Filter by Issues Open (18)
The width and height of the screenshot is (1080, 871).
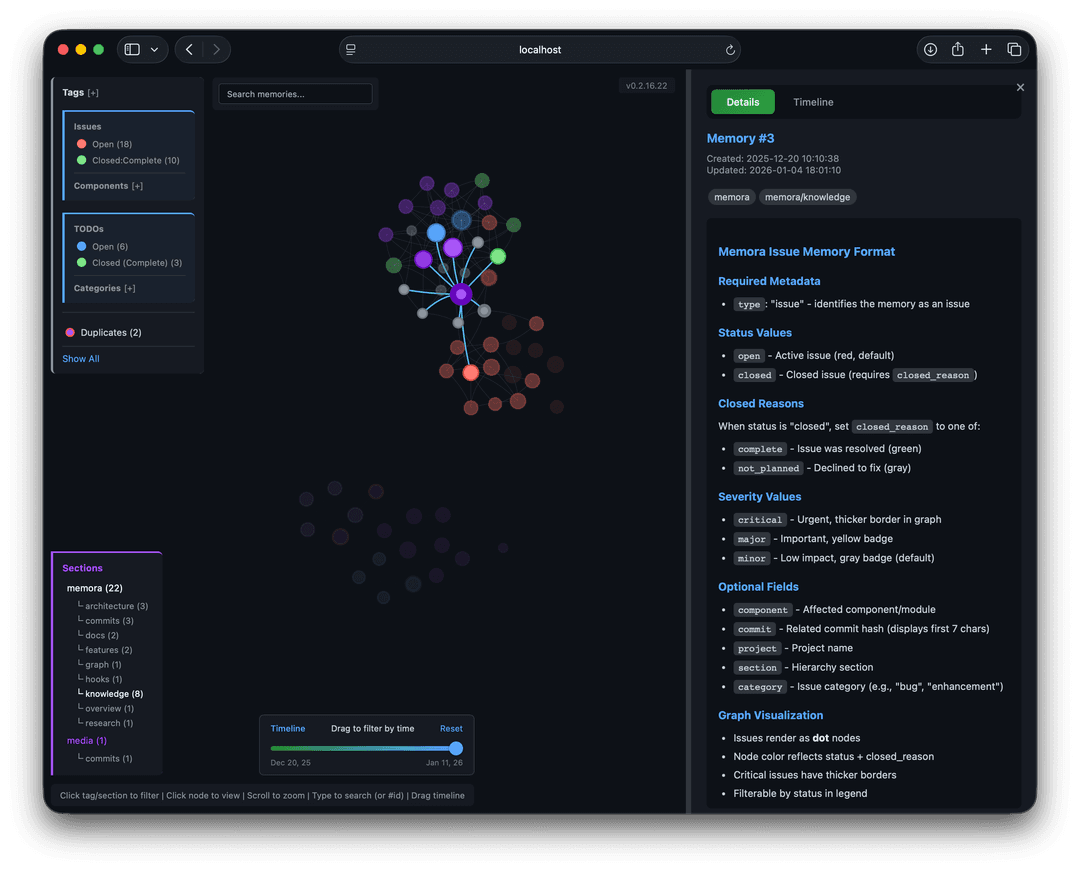click(104, 144)
